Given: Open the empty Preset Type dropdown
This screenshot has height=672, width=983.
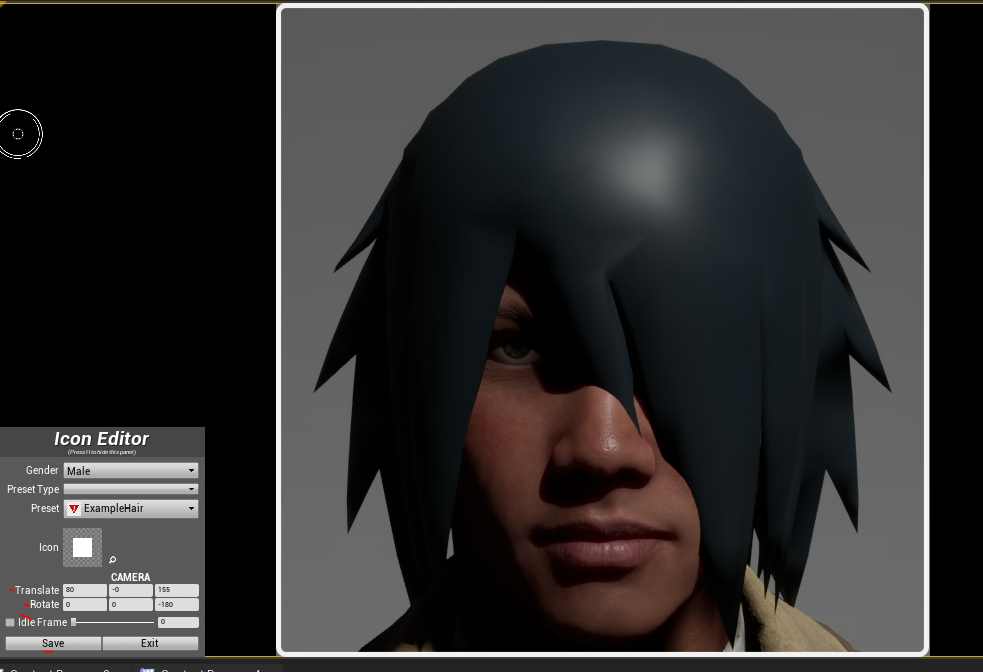Looking at the screenshot, I should click(x=130, y=489).
